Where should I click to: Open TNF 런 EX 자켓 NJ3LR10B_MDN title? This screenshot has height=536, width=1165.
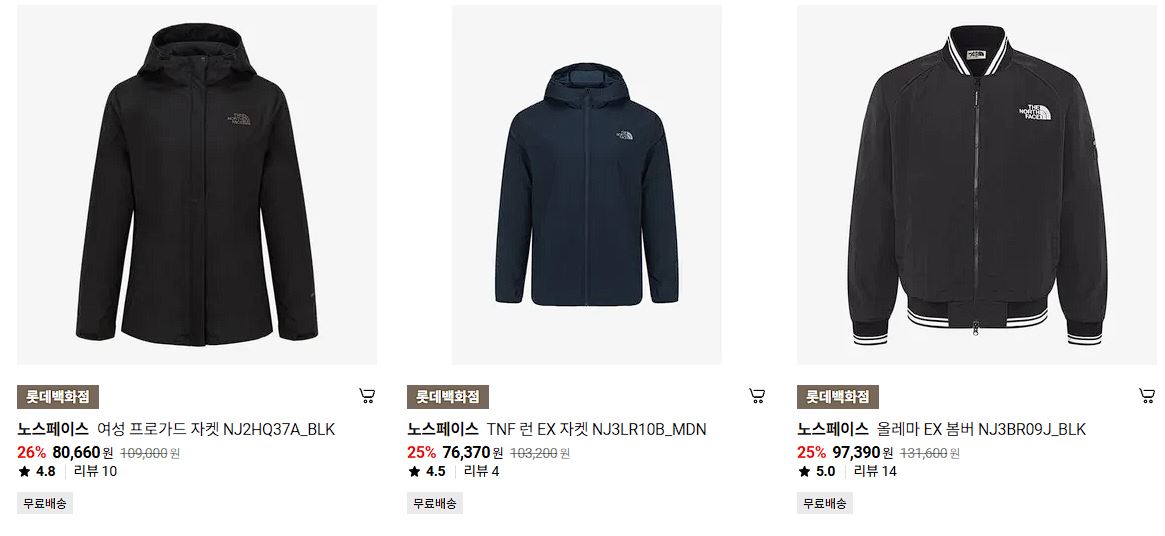[597, 430]
